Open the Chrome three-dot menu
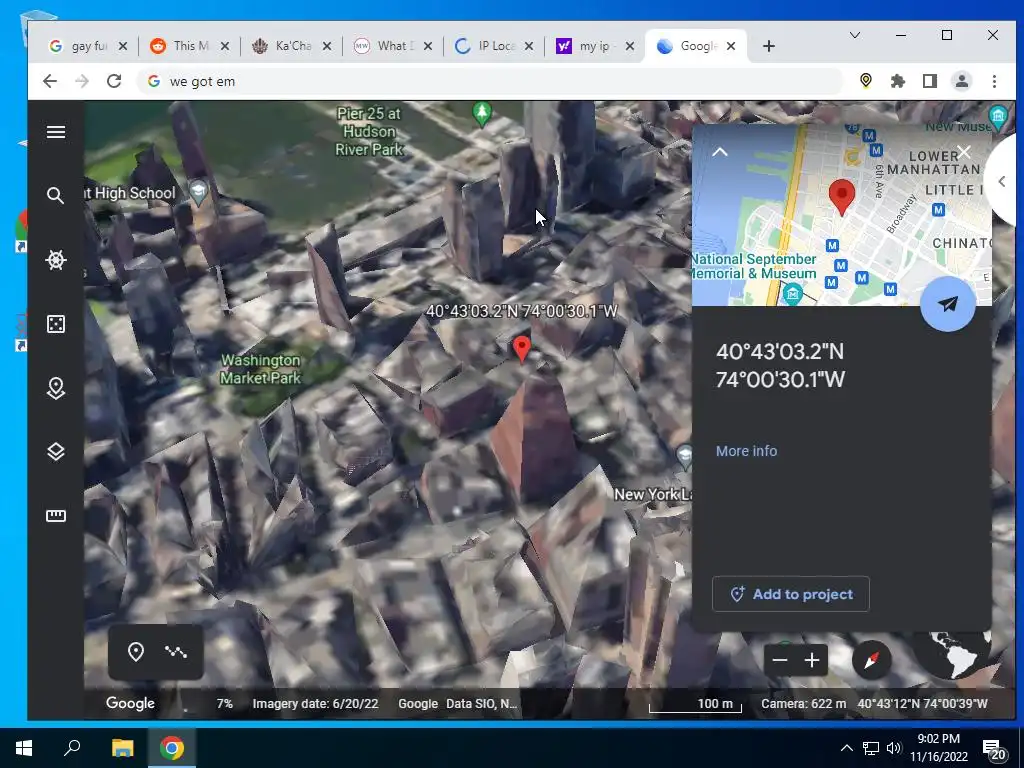Screen dimensions: 1024x768 coord(994,81)
